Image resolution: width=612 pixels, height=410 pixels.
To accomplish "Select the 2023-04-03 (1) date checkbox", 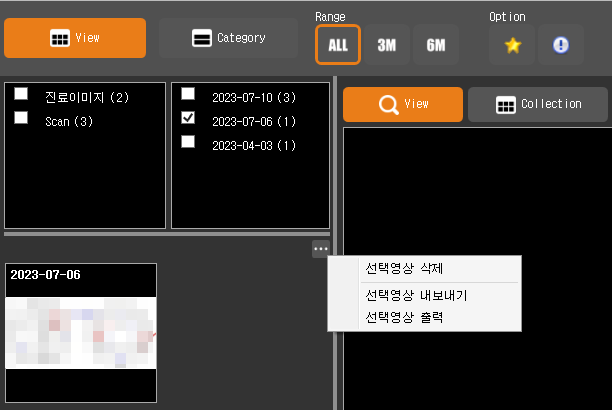I will [188, 142].
